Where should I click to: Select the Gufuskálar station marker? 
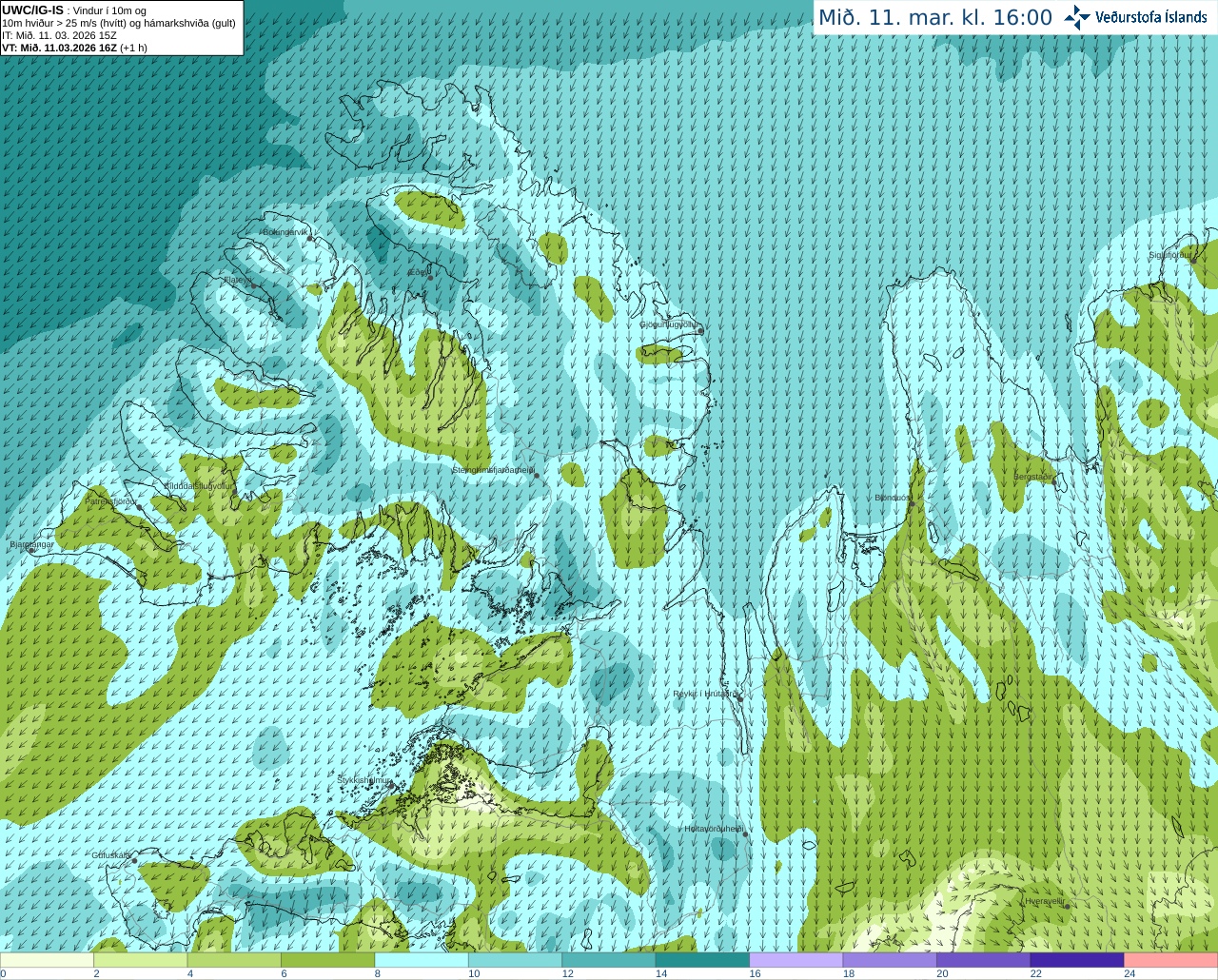(134, 861)
